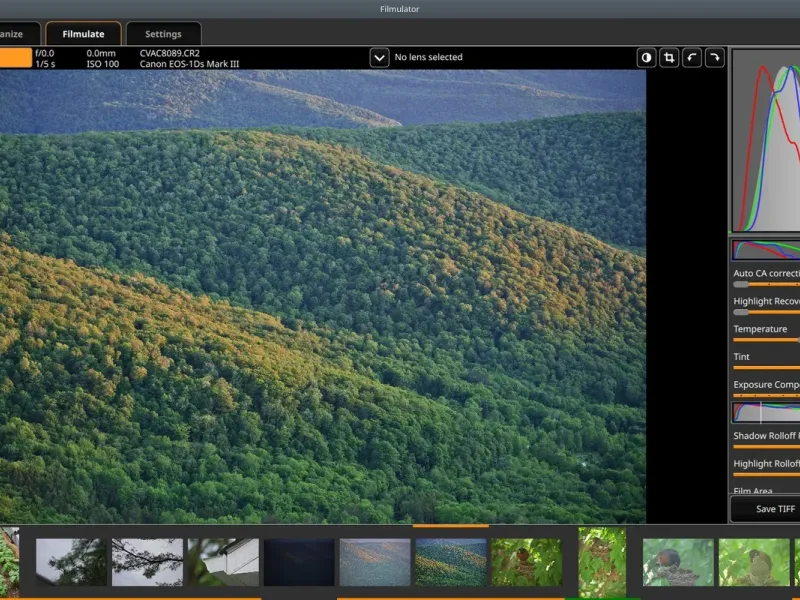Click the Auto CA correction slider
The height and width of the screenshot is (600, 800).
coord(767,285)
